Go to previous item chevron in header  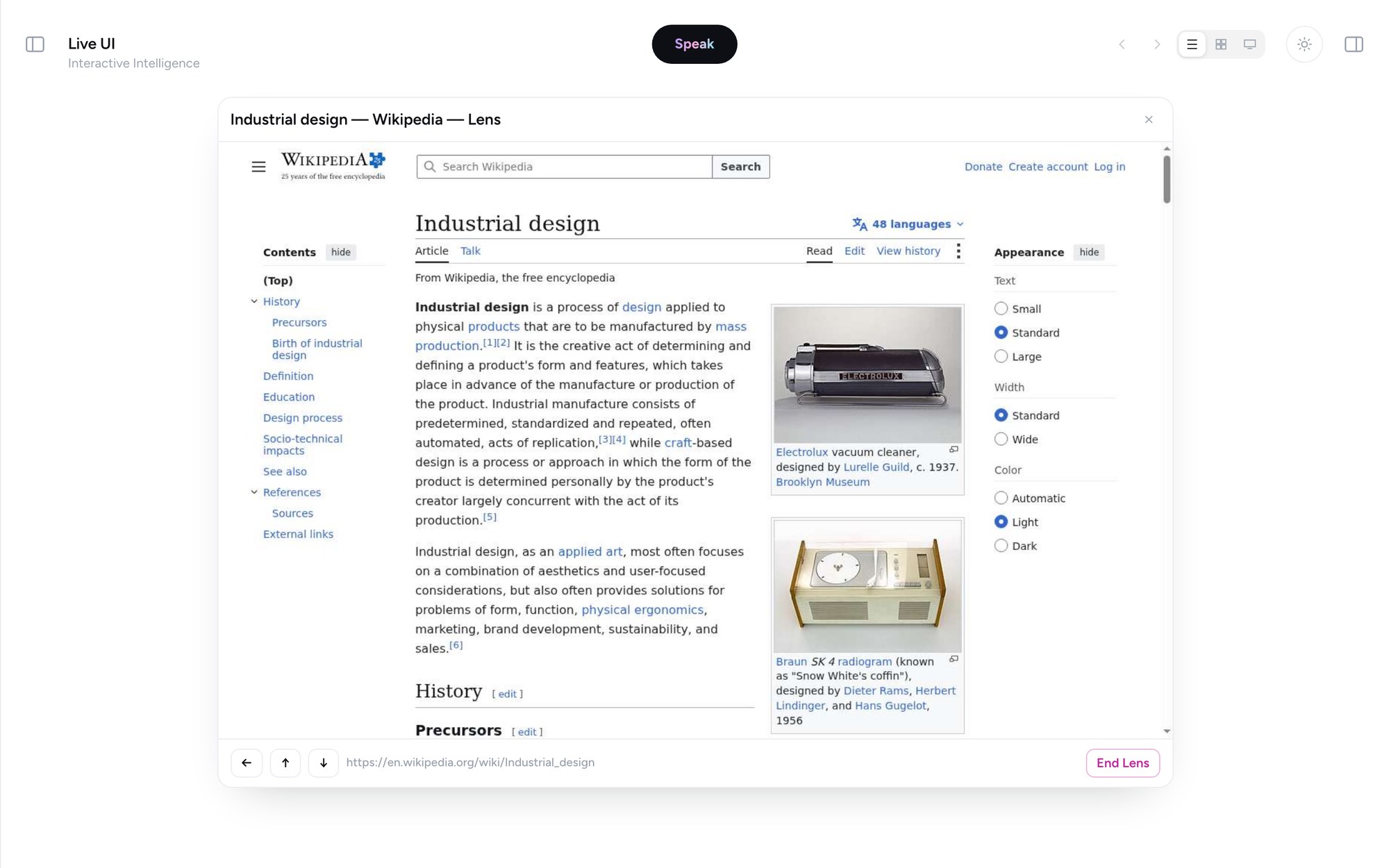coord(1122,44)
